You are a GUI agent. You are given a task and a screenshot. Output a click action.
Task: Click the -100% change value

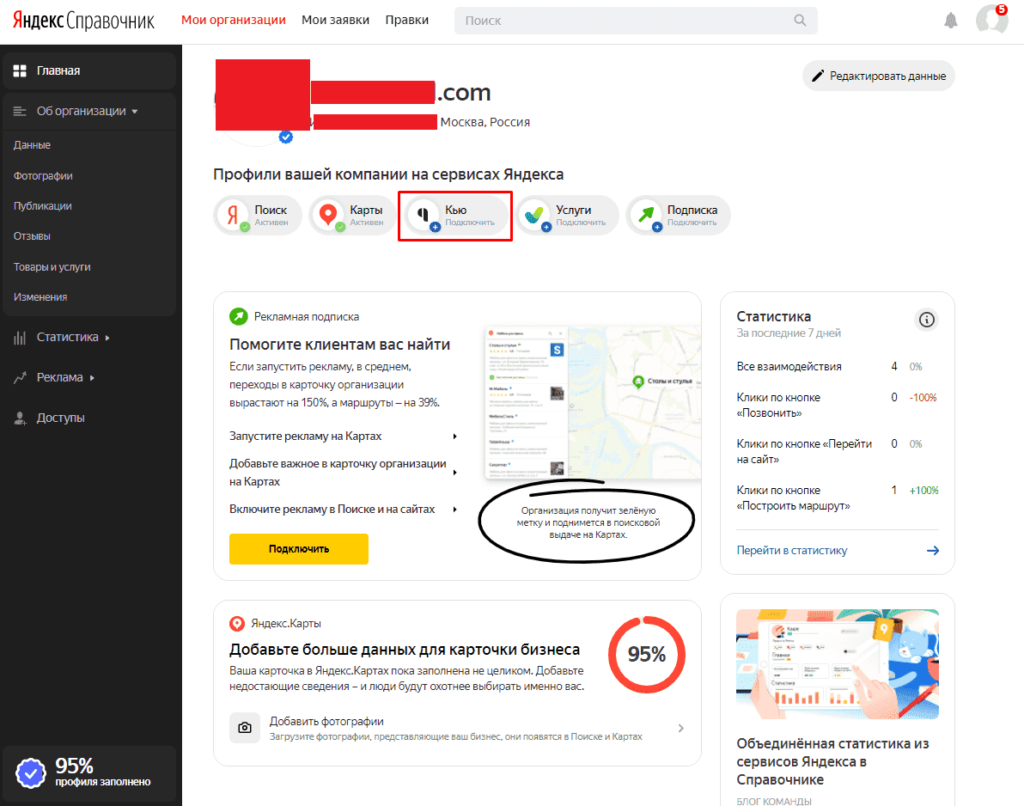tap(923, 397)
